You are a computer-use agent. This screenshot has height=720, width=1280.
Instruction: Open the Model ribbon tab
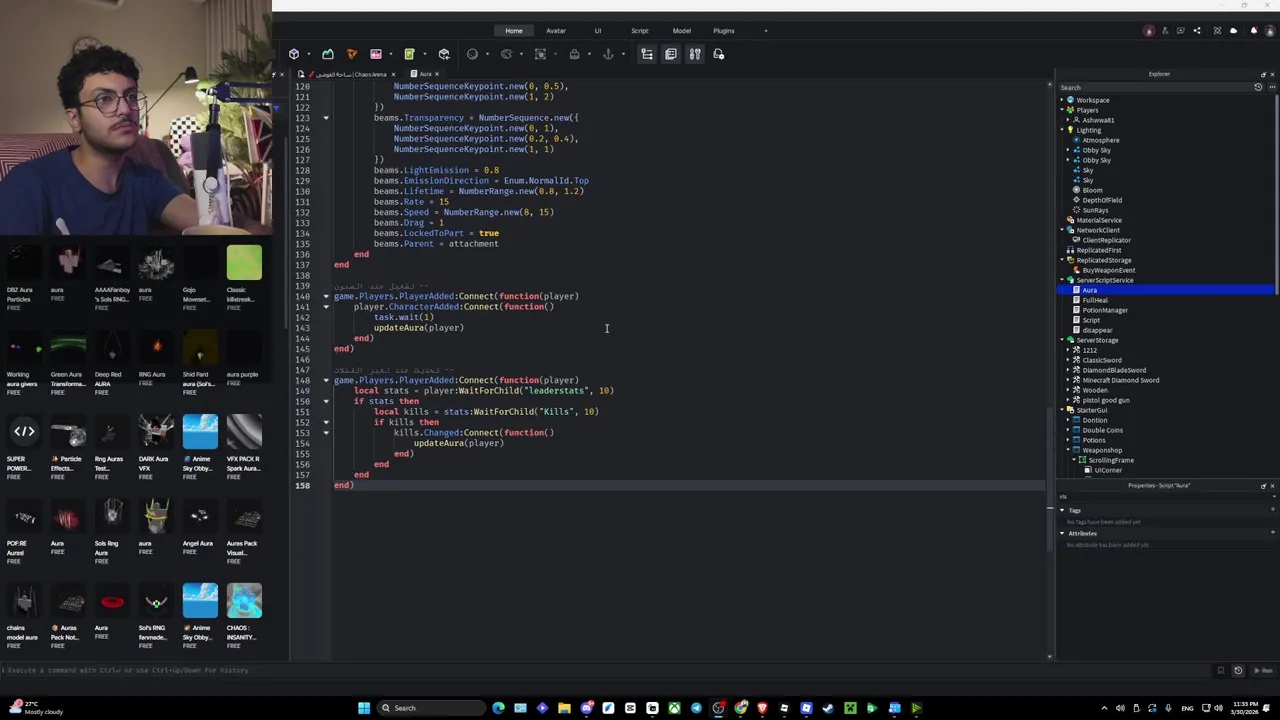coord(682,31)
